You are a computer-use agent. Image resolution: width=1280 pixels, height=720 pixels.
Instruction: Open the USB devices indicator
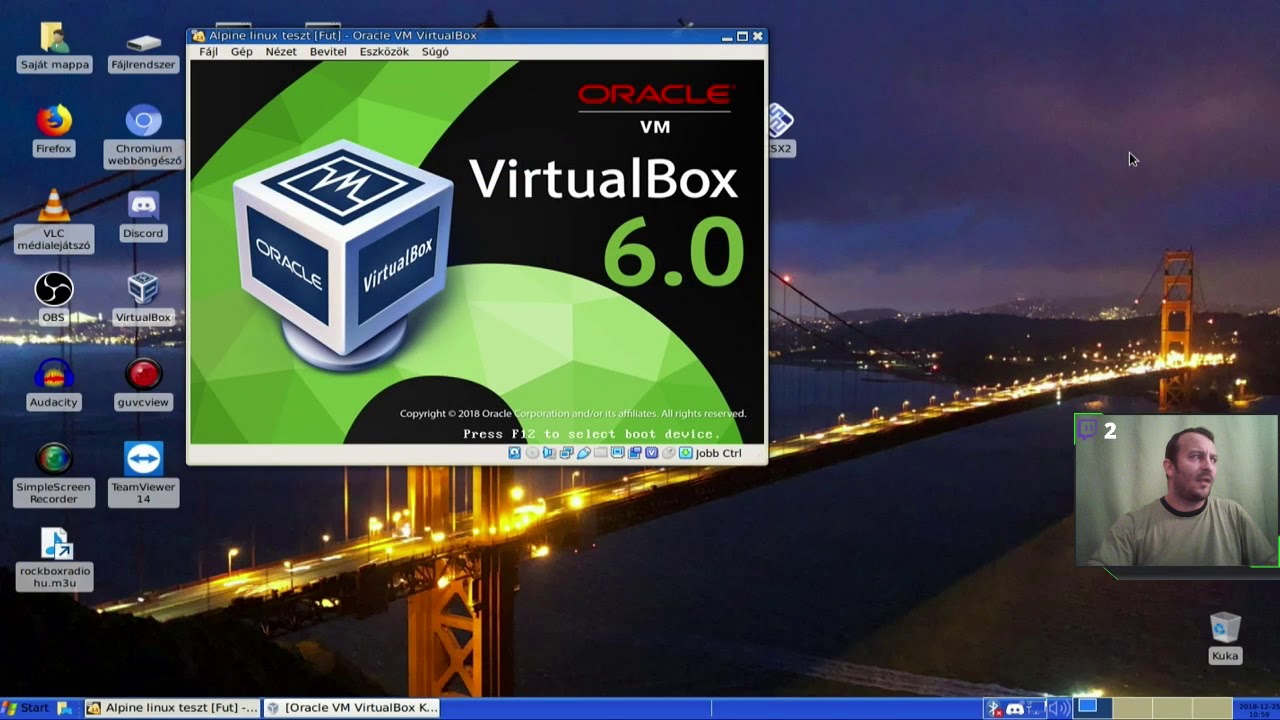[583, 453]
